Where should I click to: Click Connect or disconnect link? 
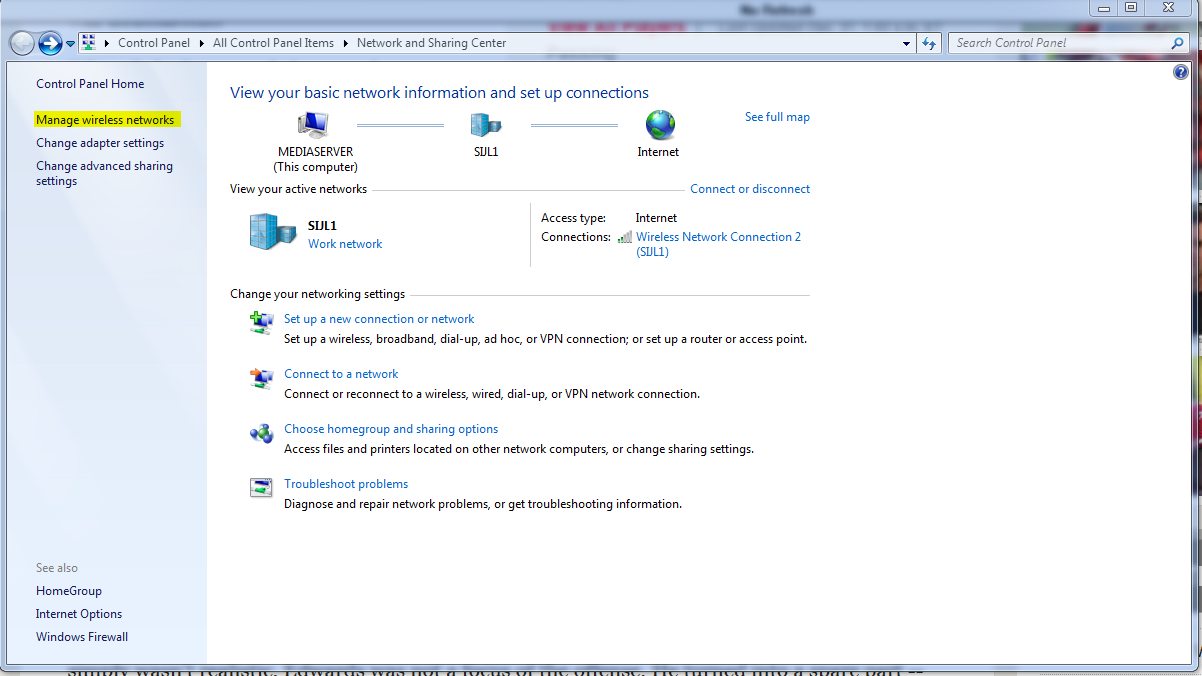tap(750, 189)
